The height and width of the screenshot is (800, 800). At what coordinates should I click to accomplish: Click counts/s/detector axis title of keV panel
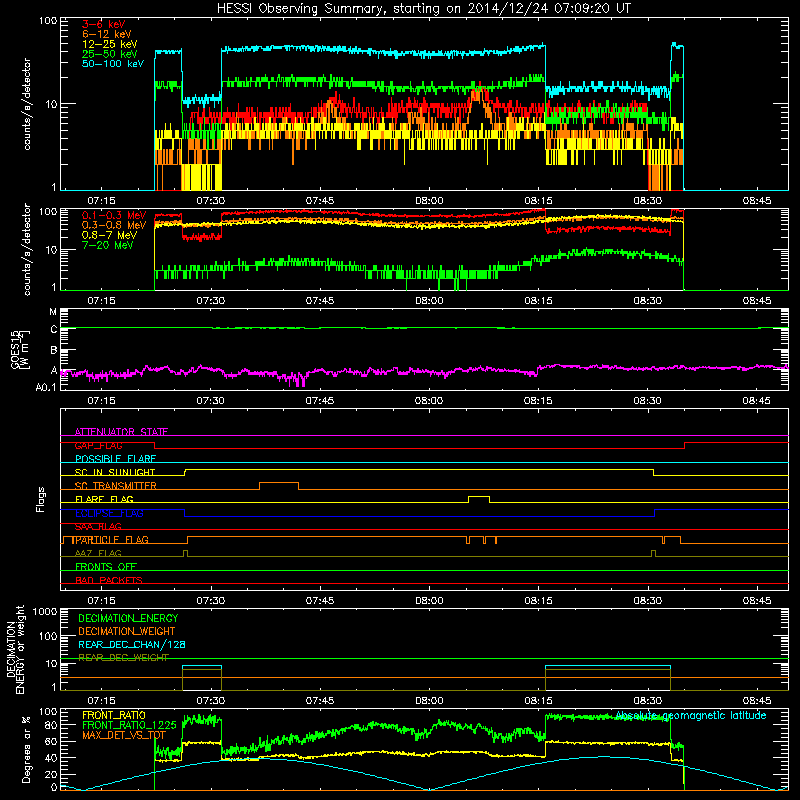tap(27, 104)
